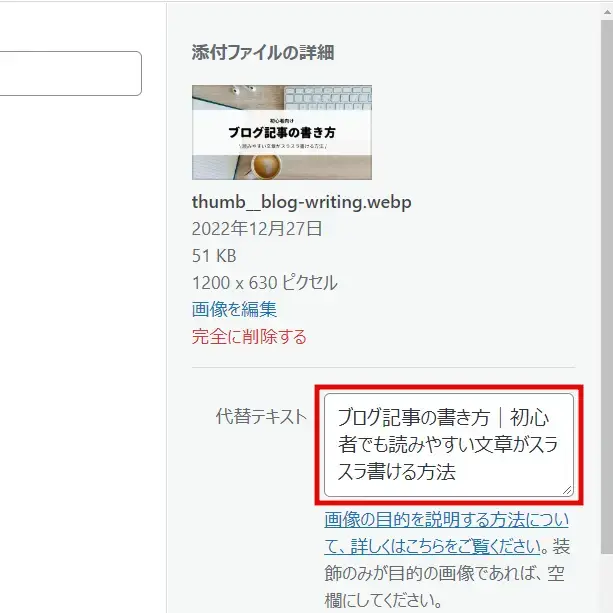Click the blog-writing attachment preview thumbnail
Screen dimensions: 613x613
282,133
